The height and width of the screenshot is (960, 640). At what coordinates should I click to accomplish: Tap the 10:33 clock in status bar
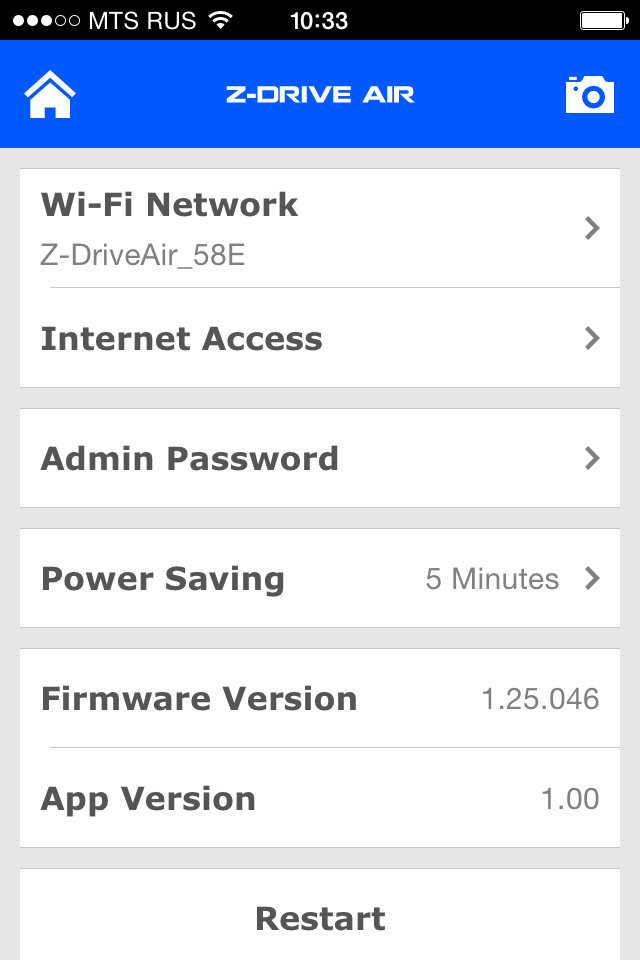[x=319, y=20]
